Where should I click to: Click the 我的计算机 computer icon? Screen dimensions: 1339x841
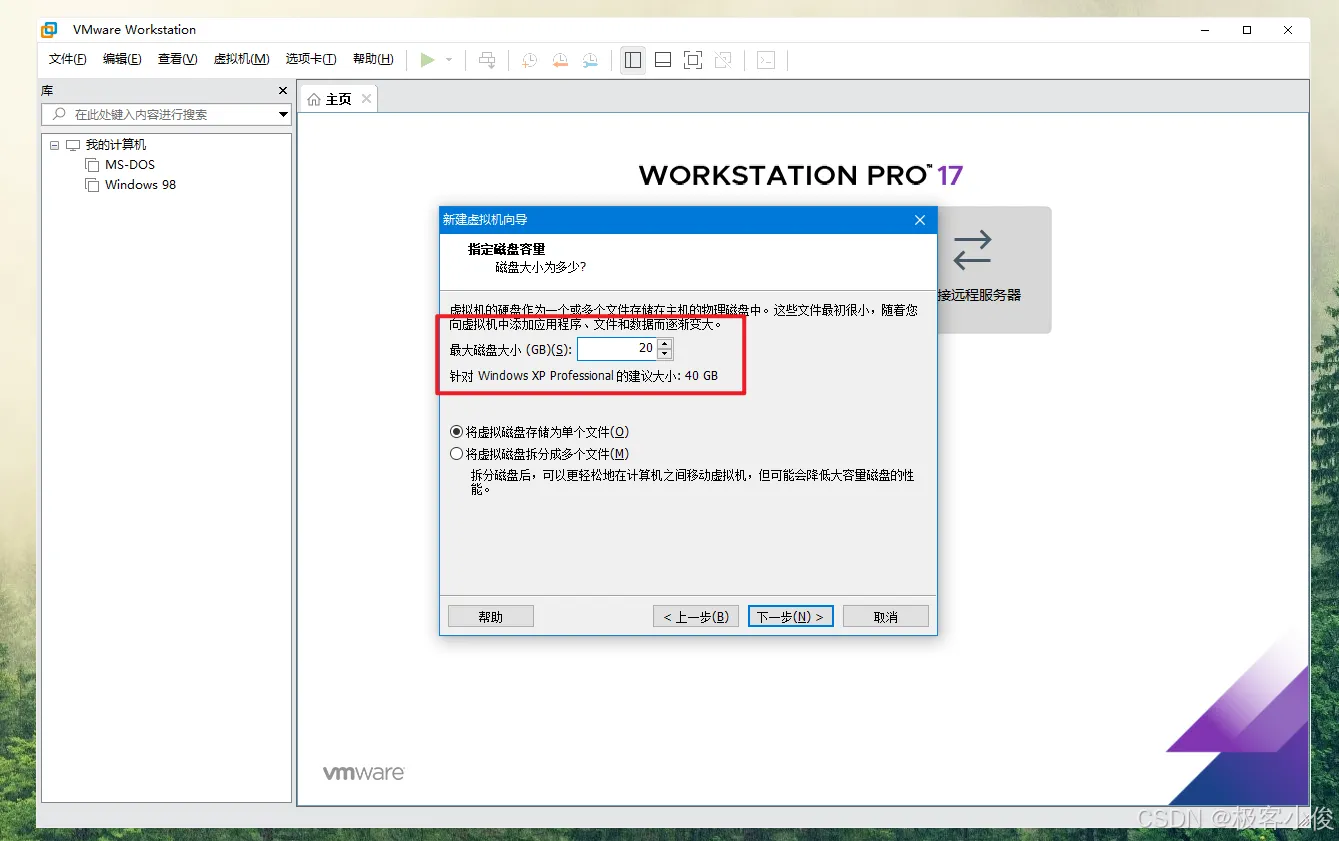tap(73, 145)
